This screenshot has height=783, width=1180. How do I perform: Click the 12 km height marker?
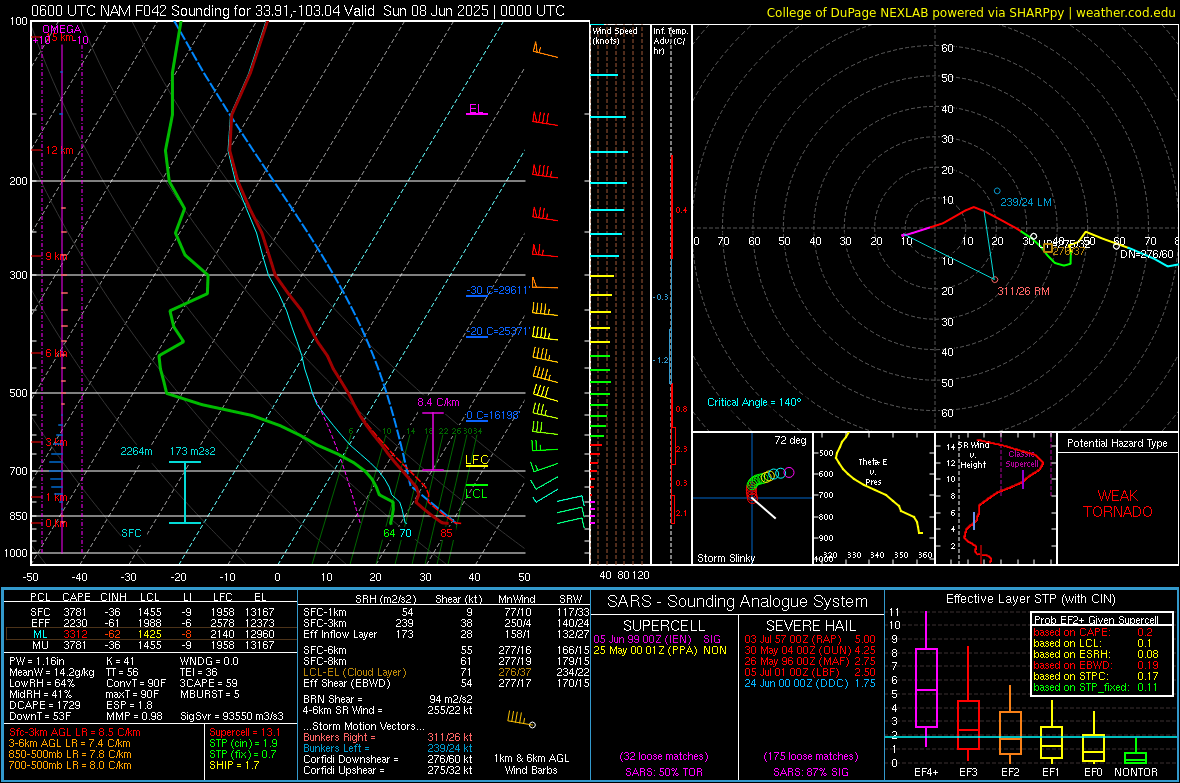59,151
